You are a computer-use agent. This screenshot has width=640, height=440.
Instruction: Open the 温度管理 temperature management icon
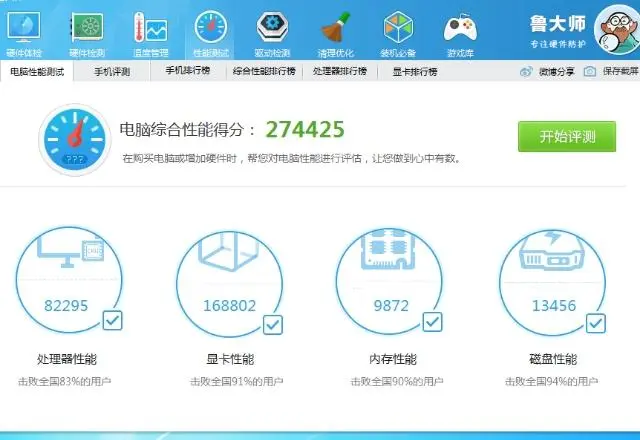(150, 27)
